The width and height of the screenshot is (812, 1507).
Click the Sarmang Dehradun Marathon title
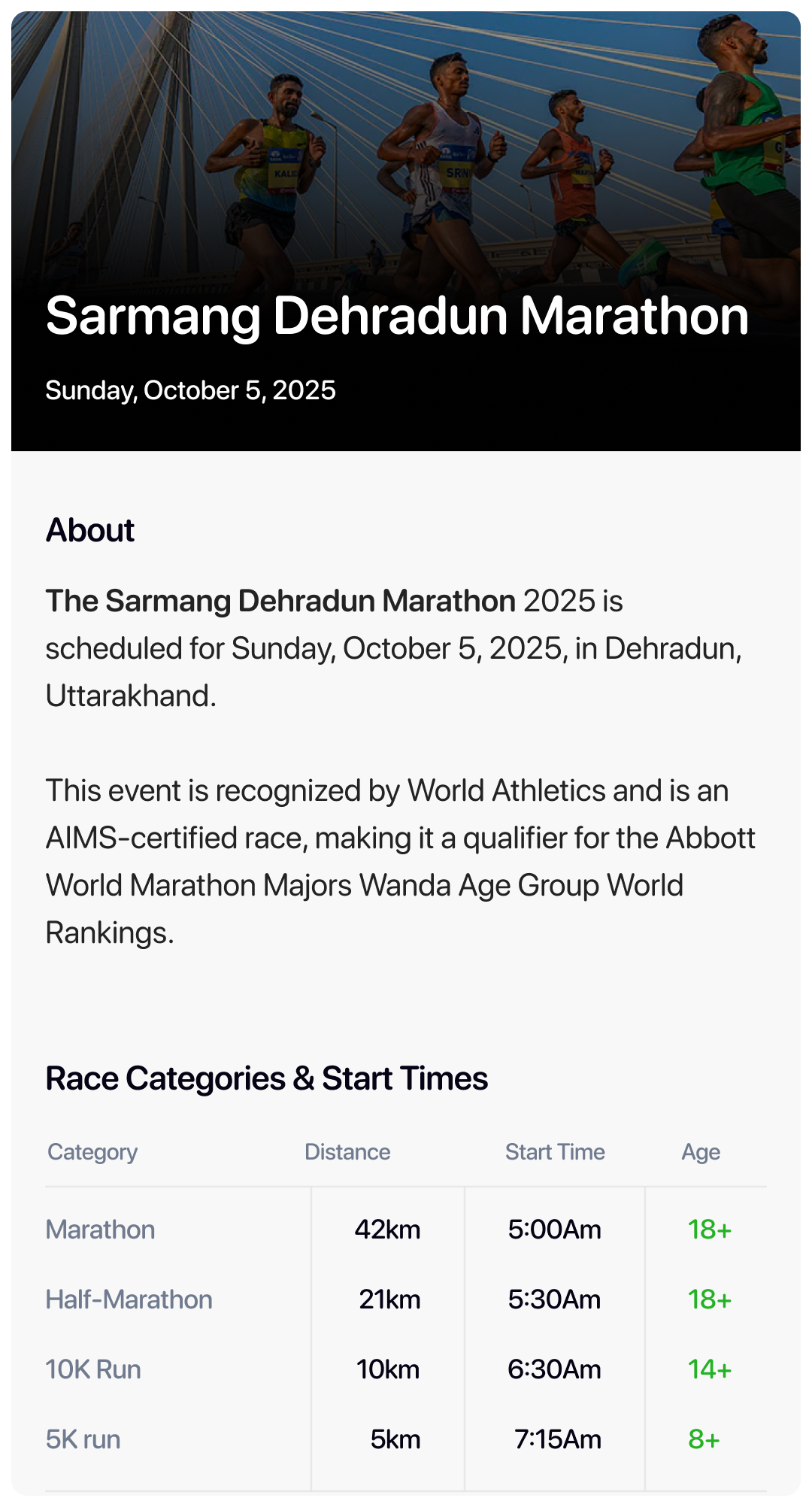(397, 316)
